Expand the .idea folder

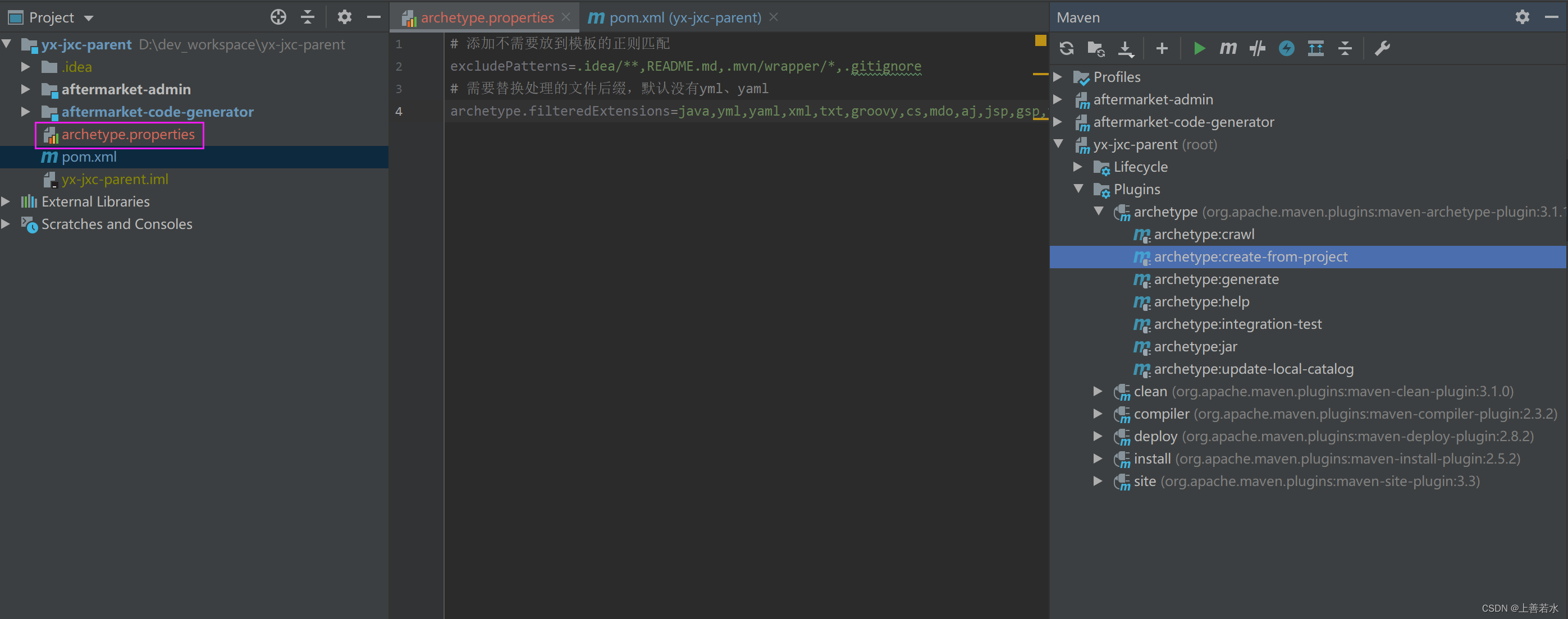click(x=26, y=66)
